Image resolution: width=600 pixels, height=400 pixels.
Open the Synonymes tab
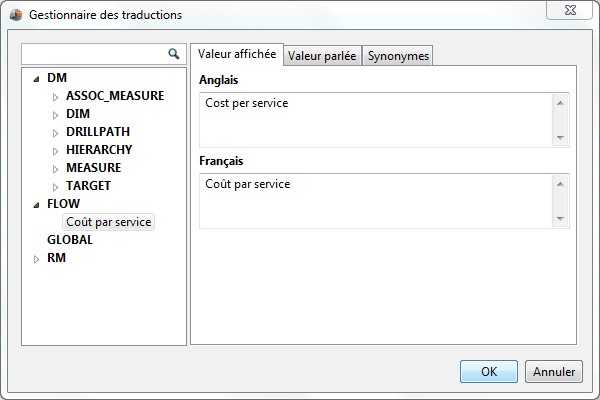click(398, 56)
